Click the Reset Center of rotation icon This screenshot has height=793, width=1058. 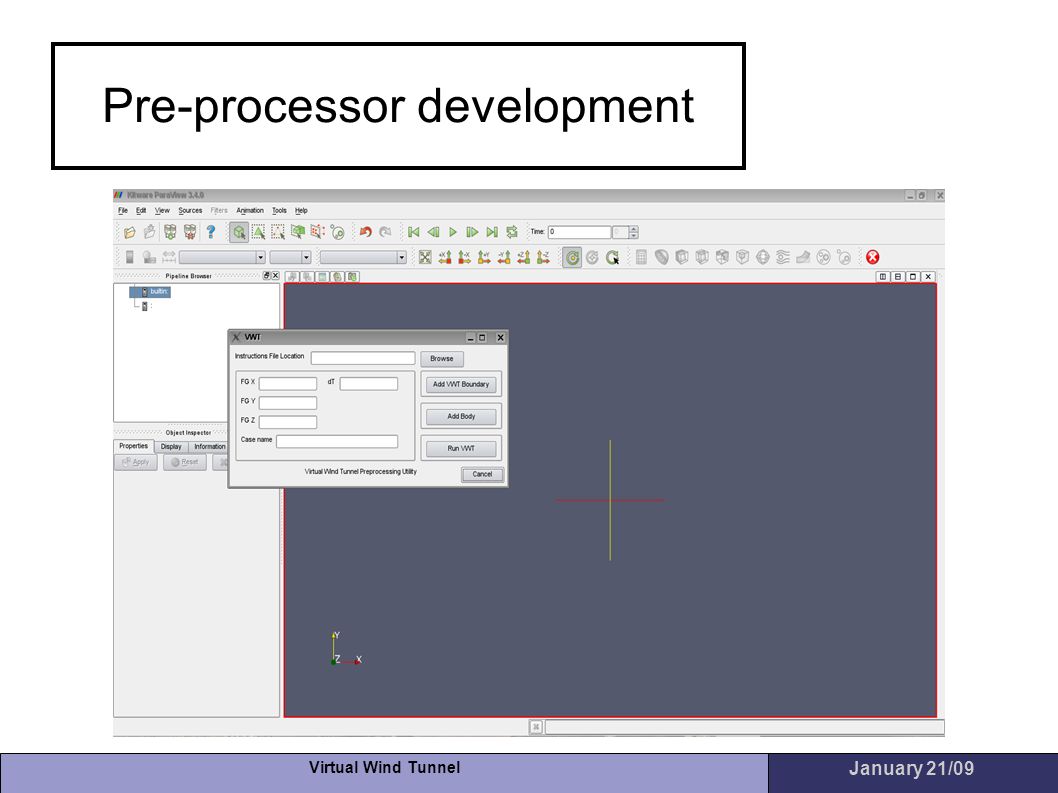click(592, 257)
